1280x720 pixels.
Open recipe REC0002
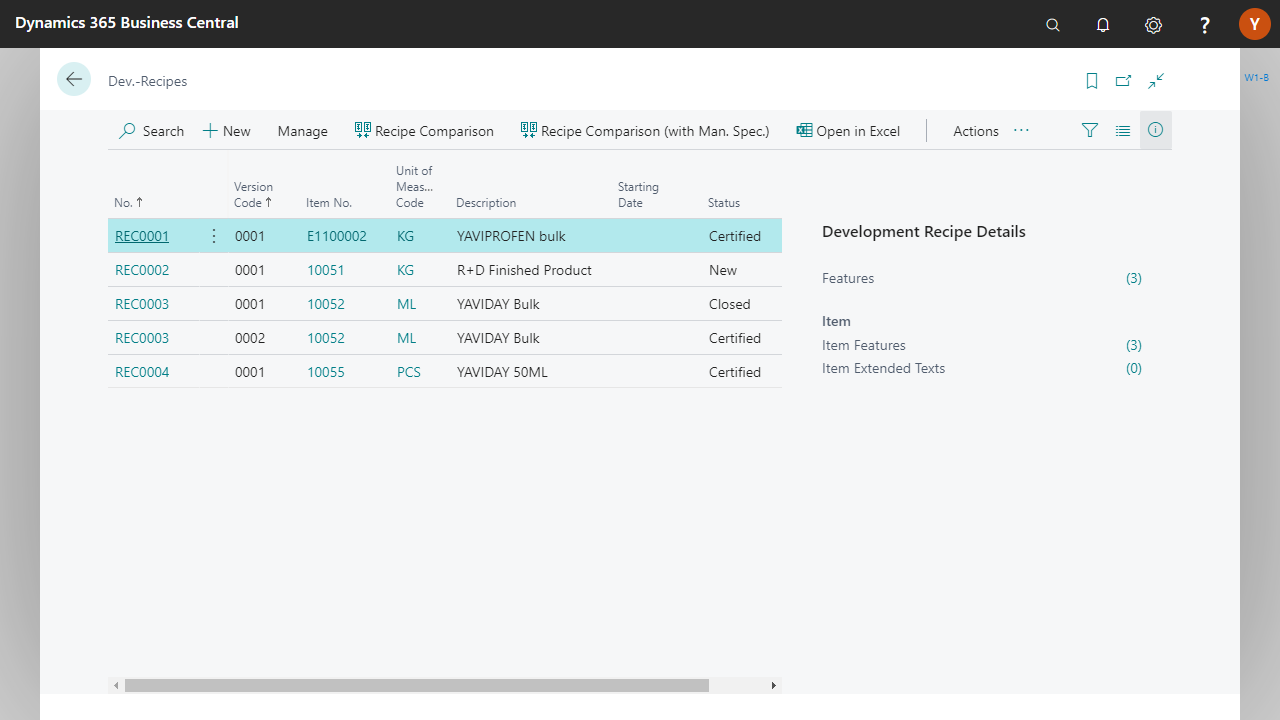142,271
